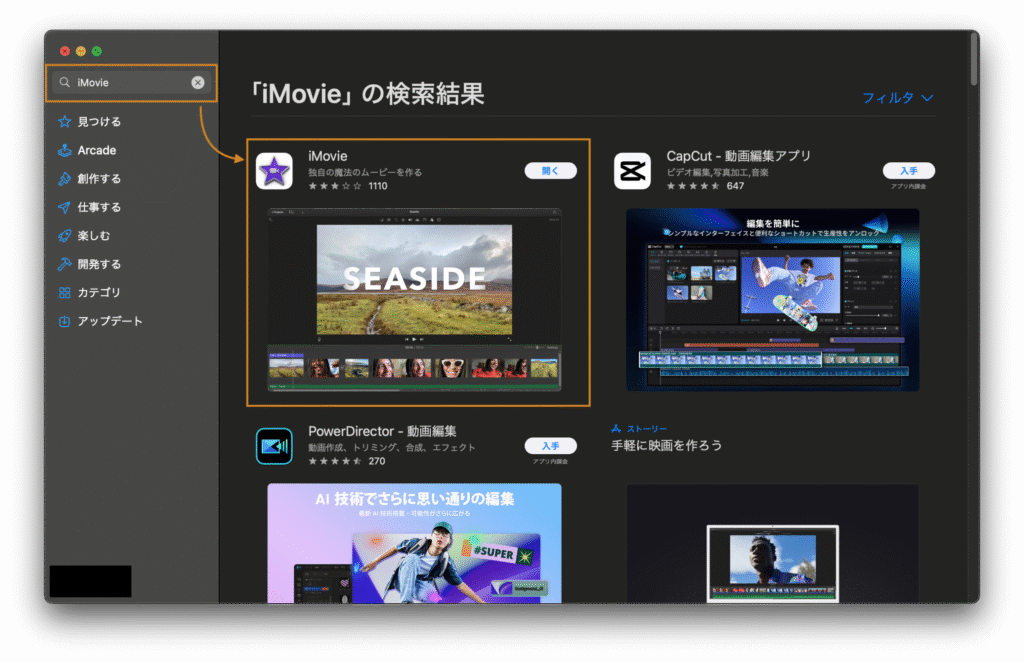Open the PowerDirector AI screenshot preview

click(415, 543)
